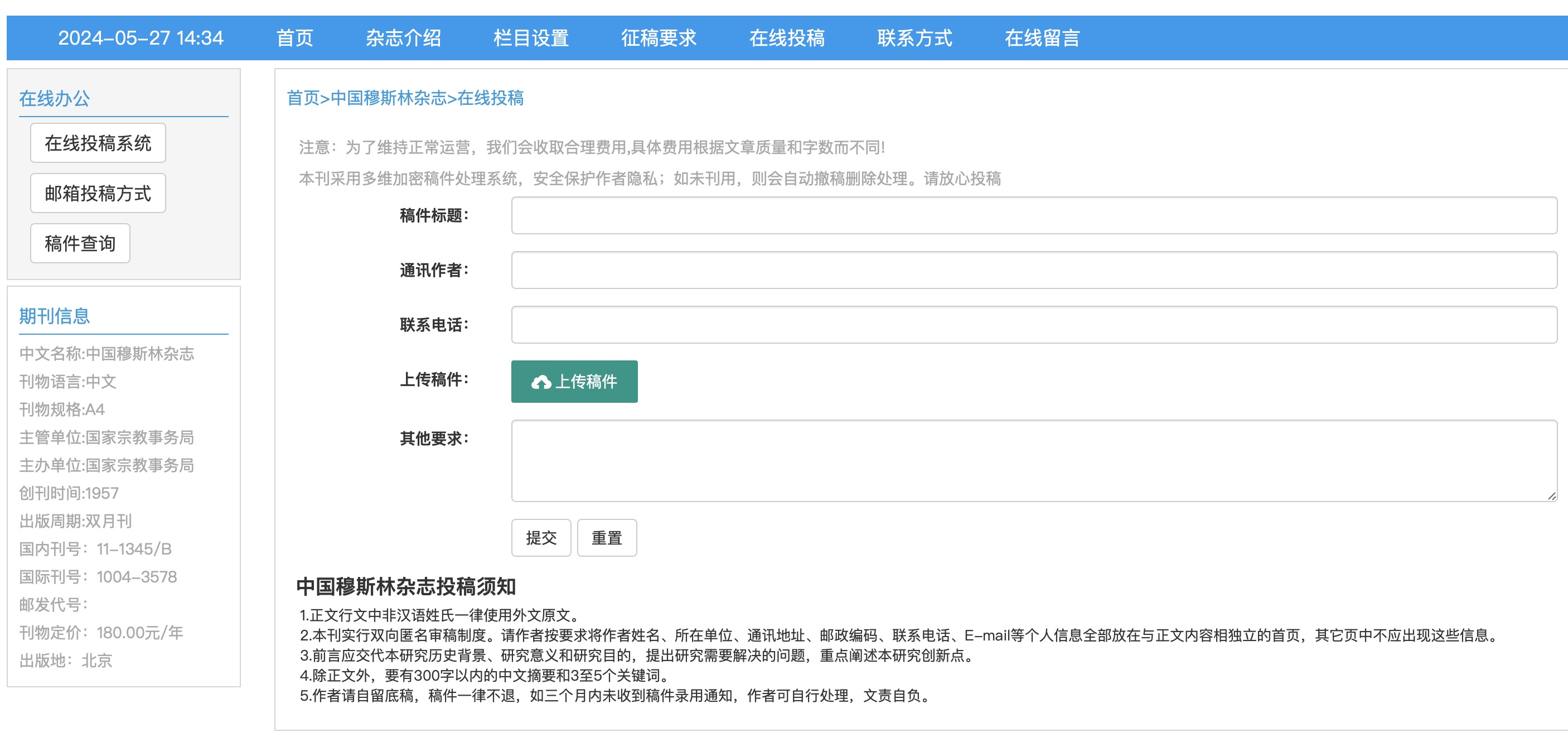This screenshot has width=1568, height=742.
Task: Click the 其他要求 text area
Action: [1034, 461]
